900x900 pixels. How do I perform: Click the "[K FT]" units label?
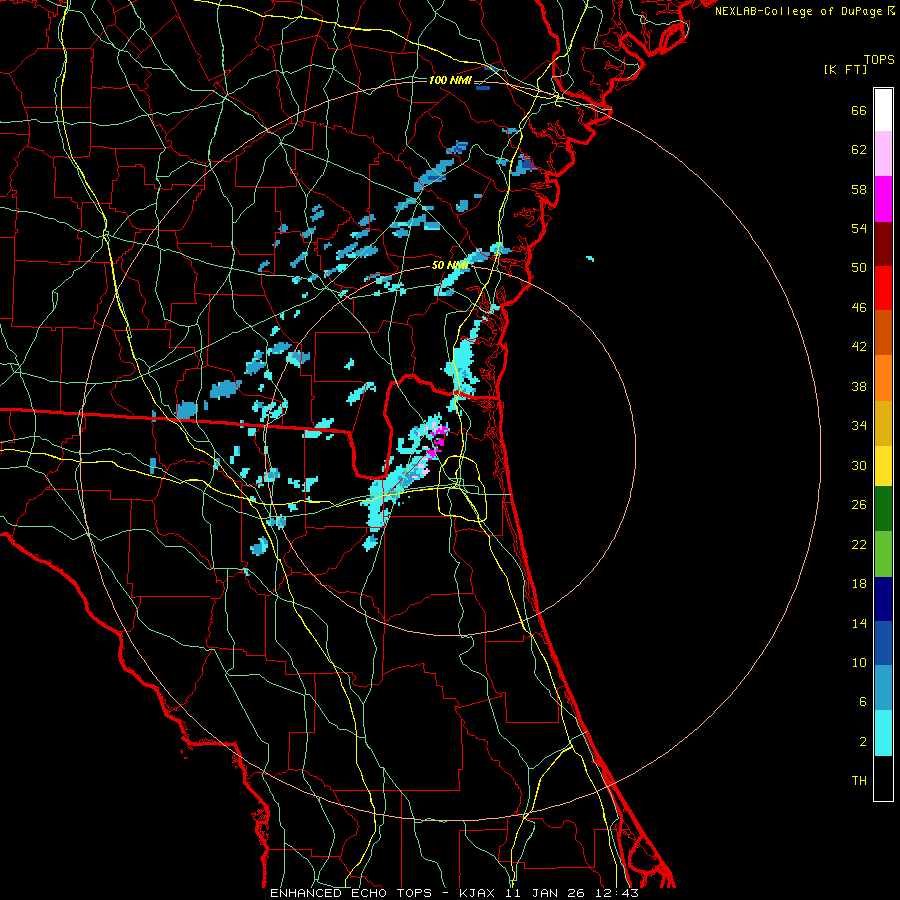pos(845,70)
